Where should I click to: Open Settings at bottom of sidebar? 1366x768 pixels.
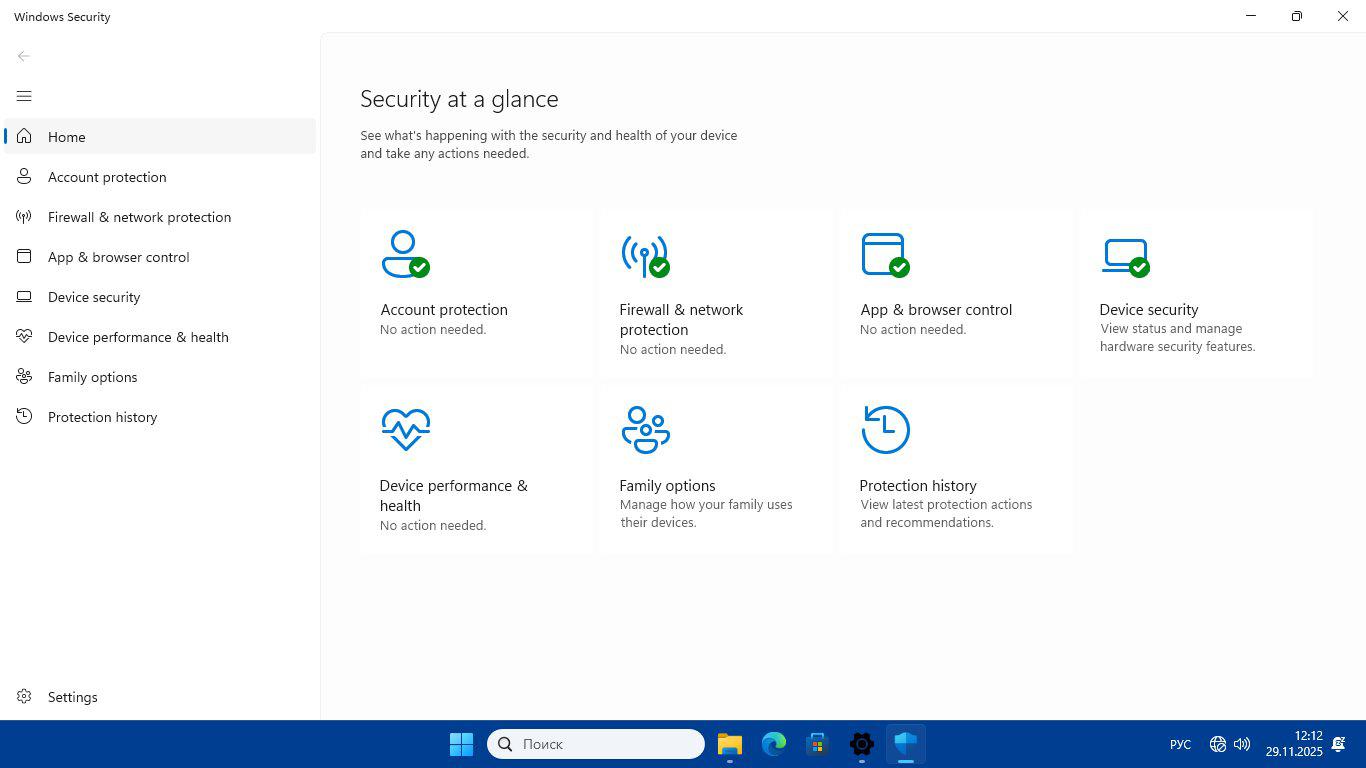(72, 697)
